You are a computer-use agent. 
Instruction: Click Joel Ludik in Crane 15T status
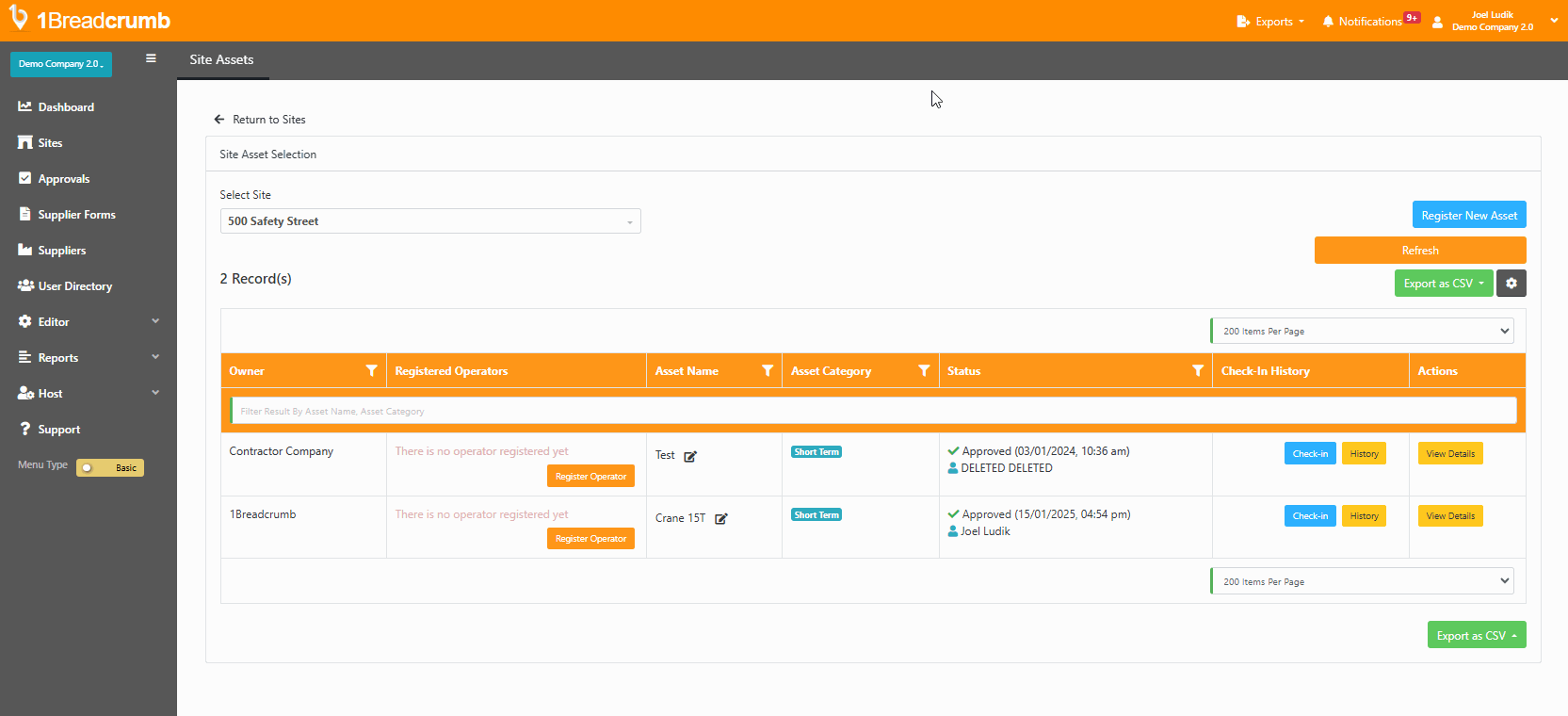(x=985, y=531)
